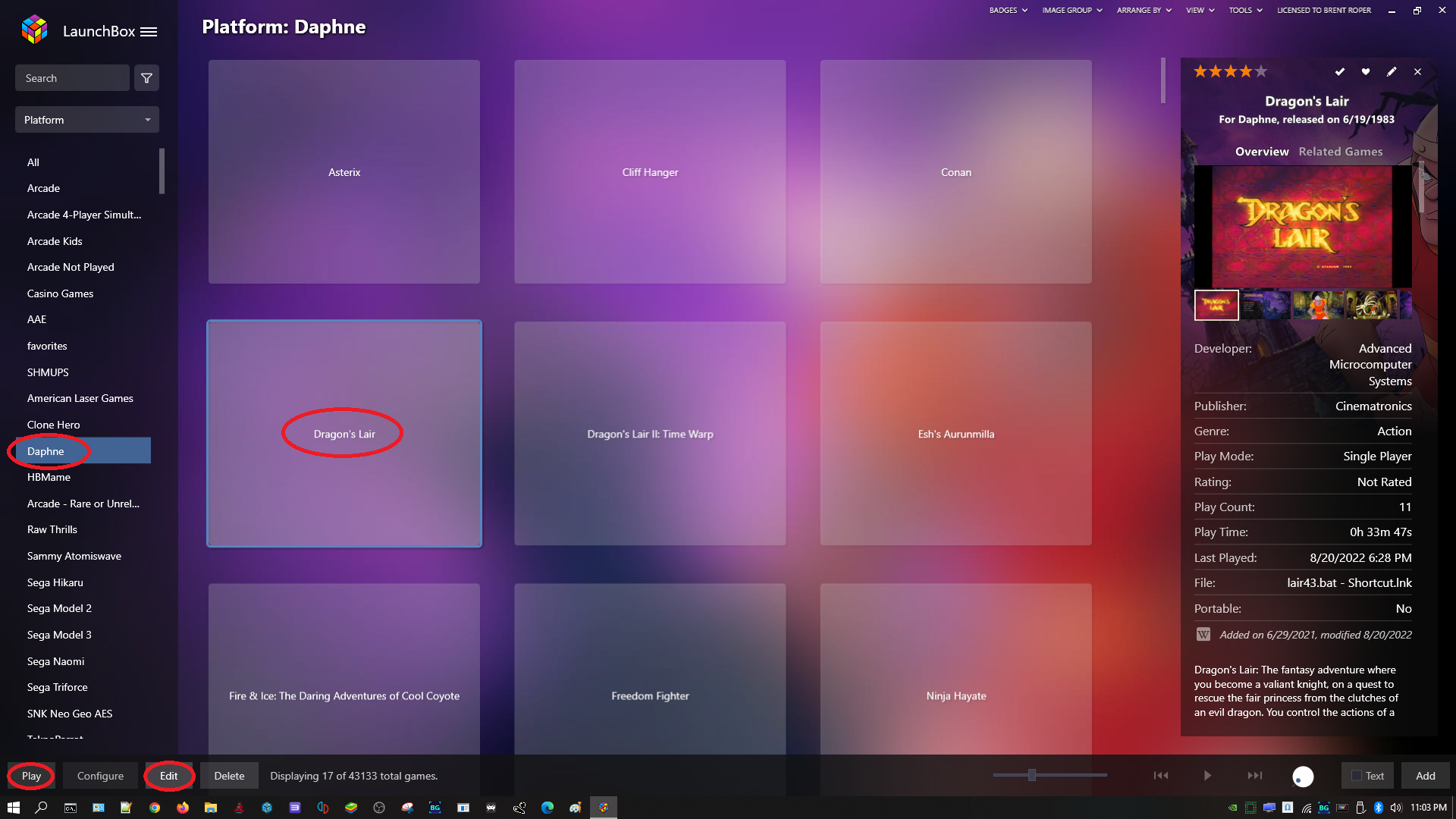Image resolution: width=1456 pixels, height=819 pixels.
Task: Open the LaunchBox hamburger menu
Action: pos(149,32)
